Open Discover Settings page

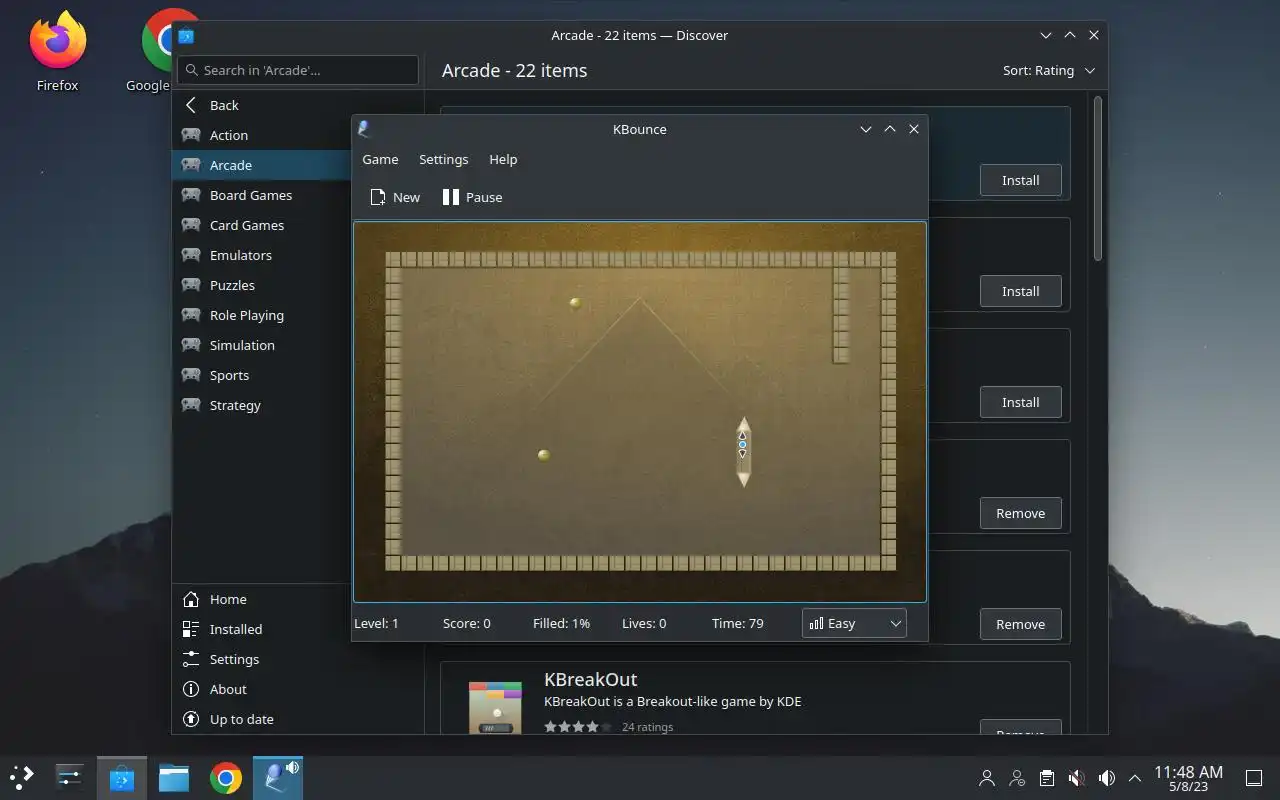298,659
